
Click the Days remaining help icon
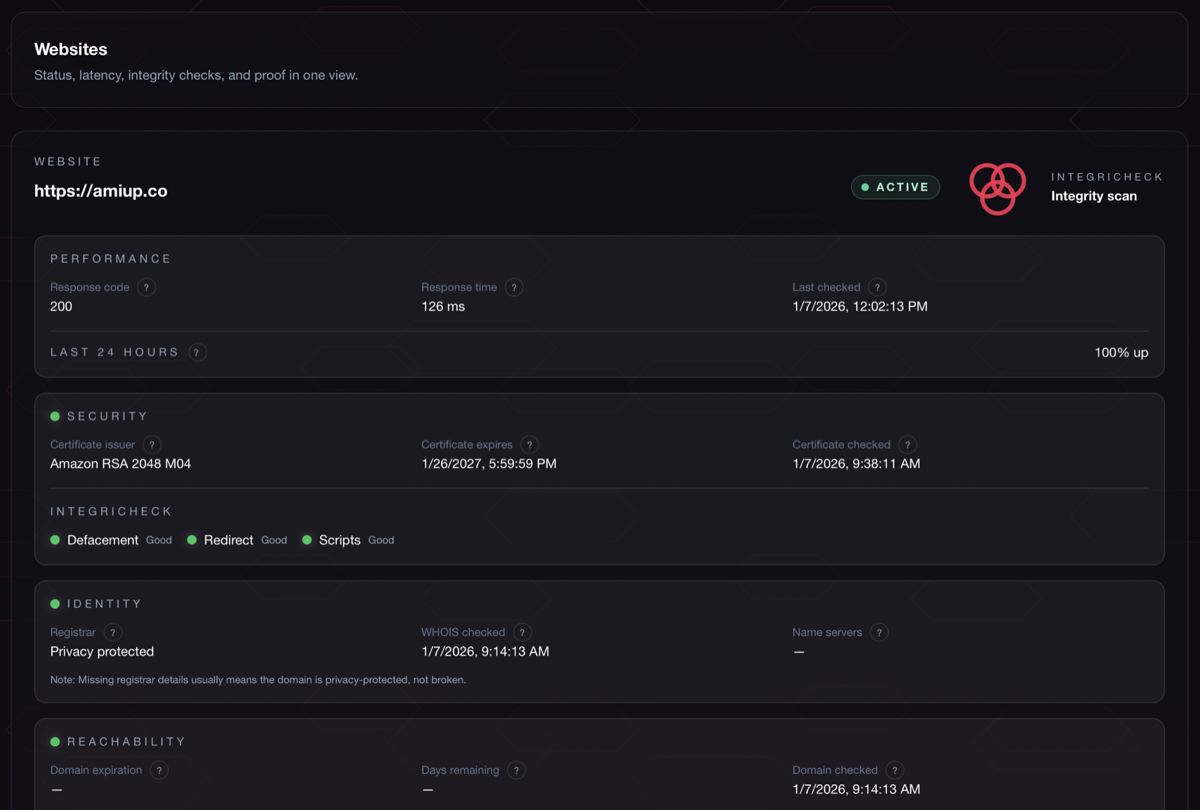coord(516,770)
